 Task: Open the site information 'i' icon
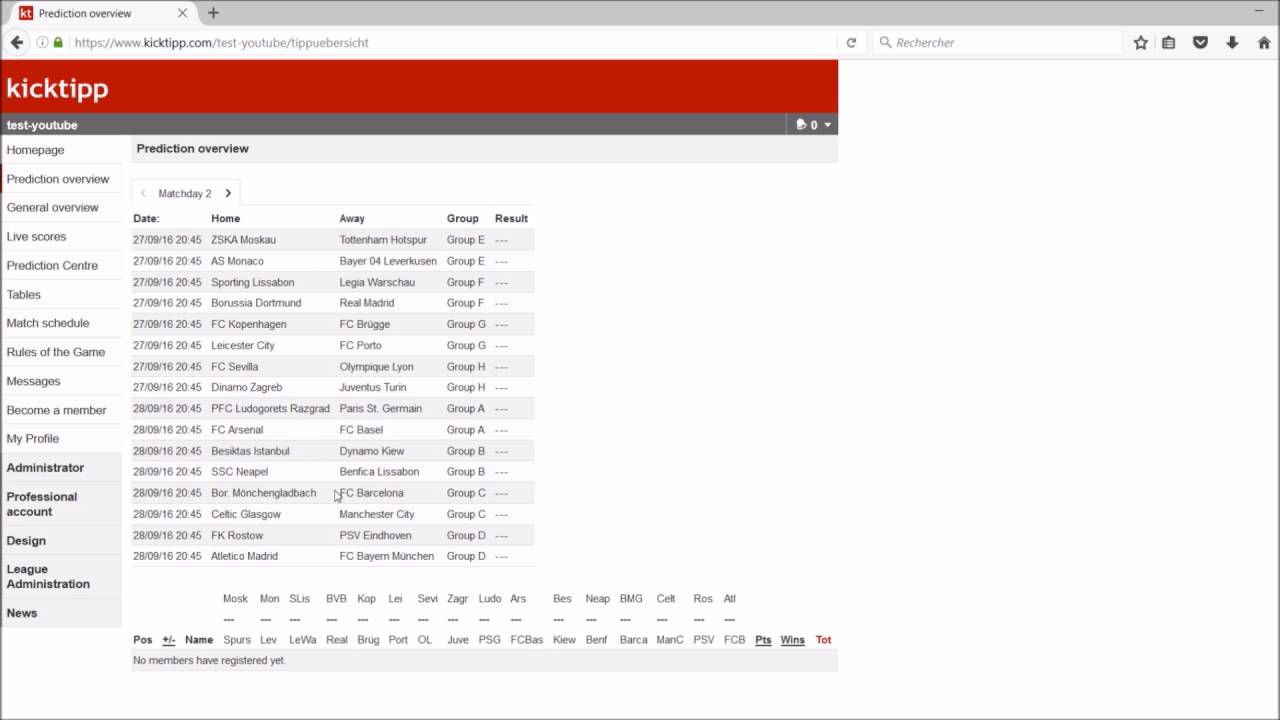pos(42,42)
